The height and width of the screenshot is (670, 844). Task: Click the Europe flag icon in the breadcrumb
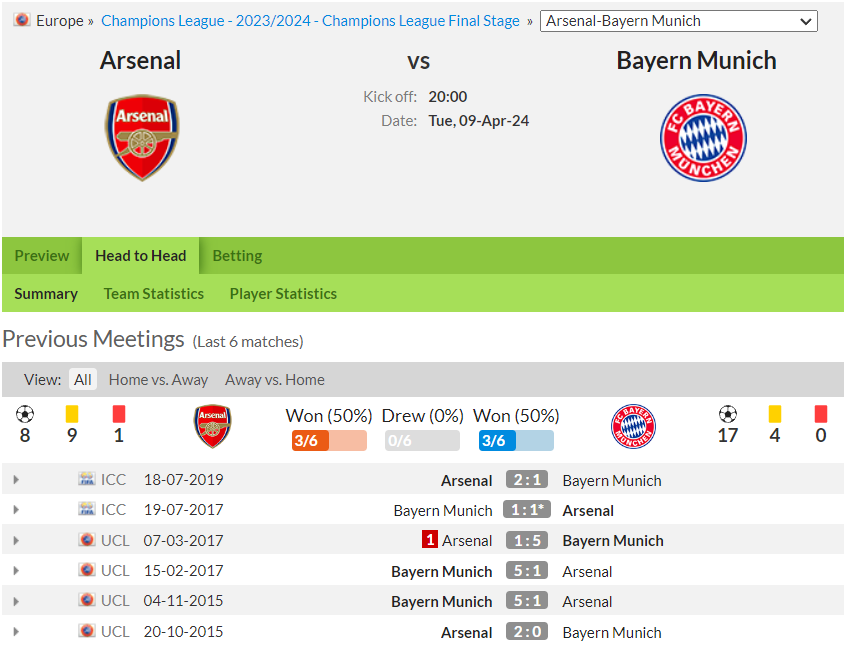(x=22, y=20)
